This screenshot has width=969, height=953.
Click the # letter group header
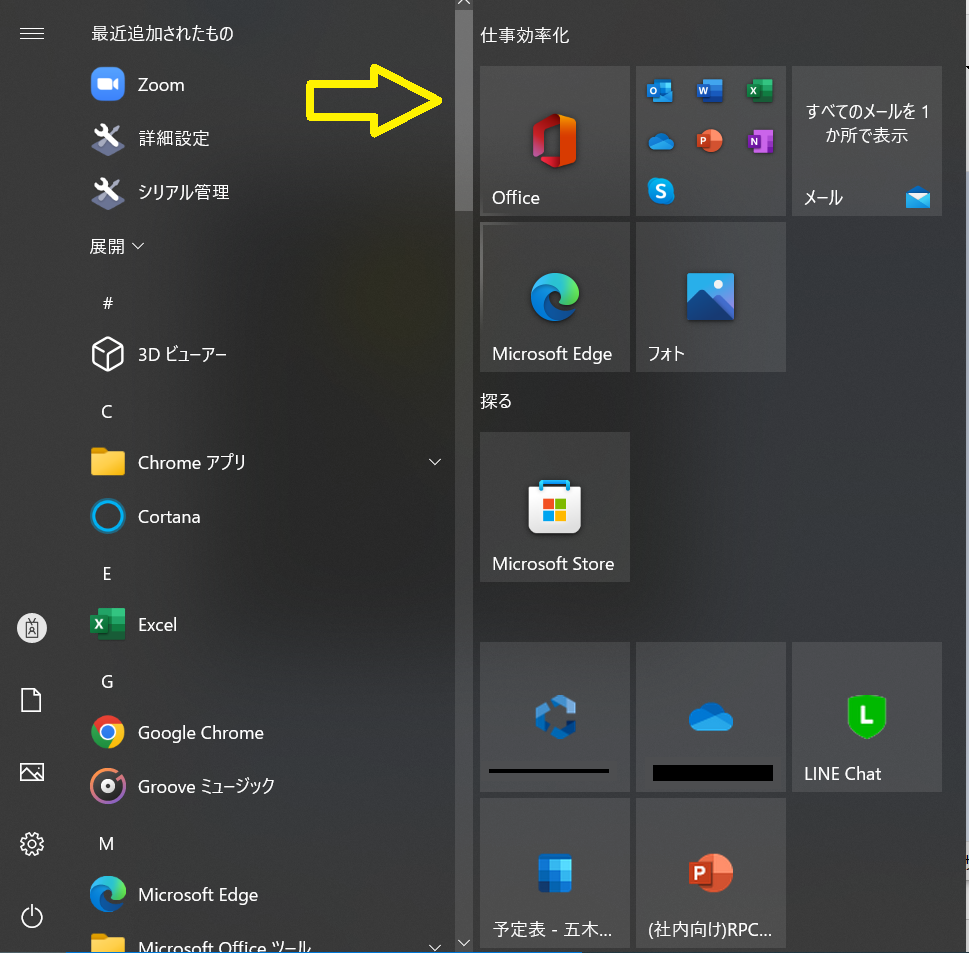[108, 303]
